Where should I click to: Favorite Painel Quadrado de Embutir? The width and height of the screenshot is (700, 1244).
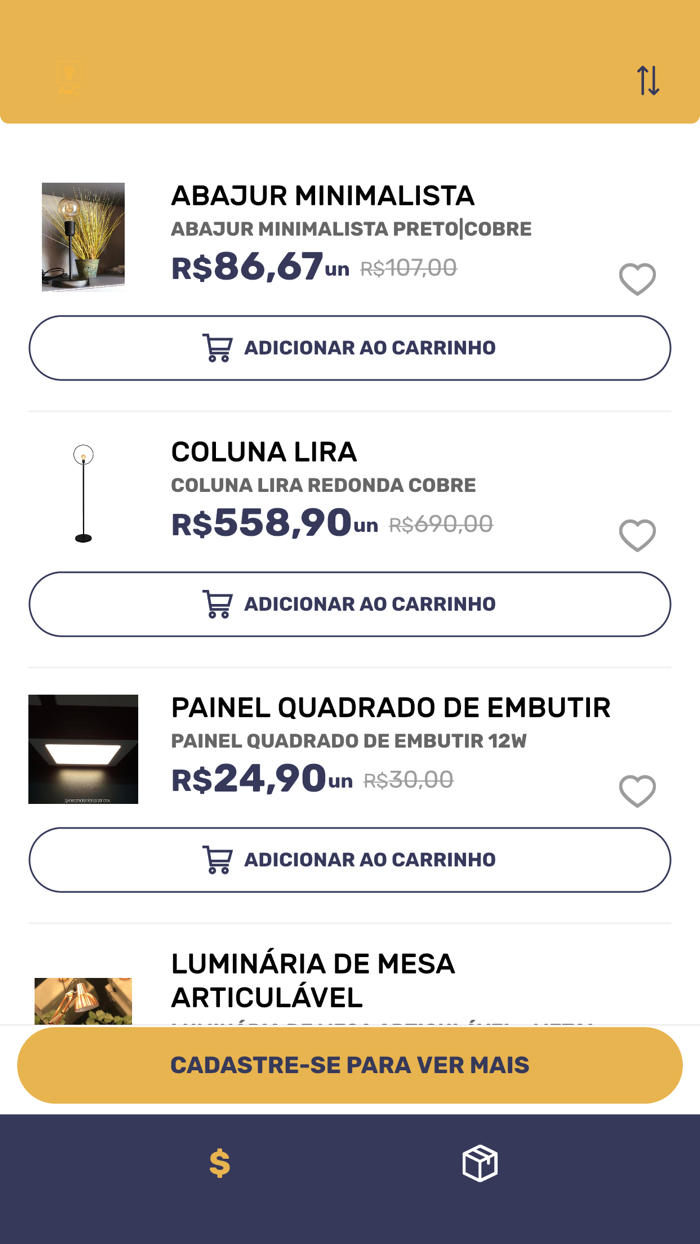pos(638,791)
